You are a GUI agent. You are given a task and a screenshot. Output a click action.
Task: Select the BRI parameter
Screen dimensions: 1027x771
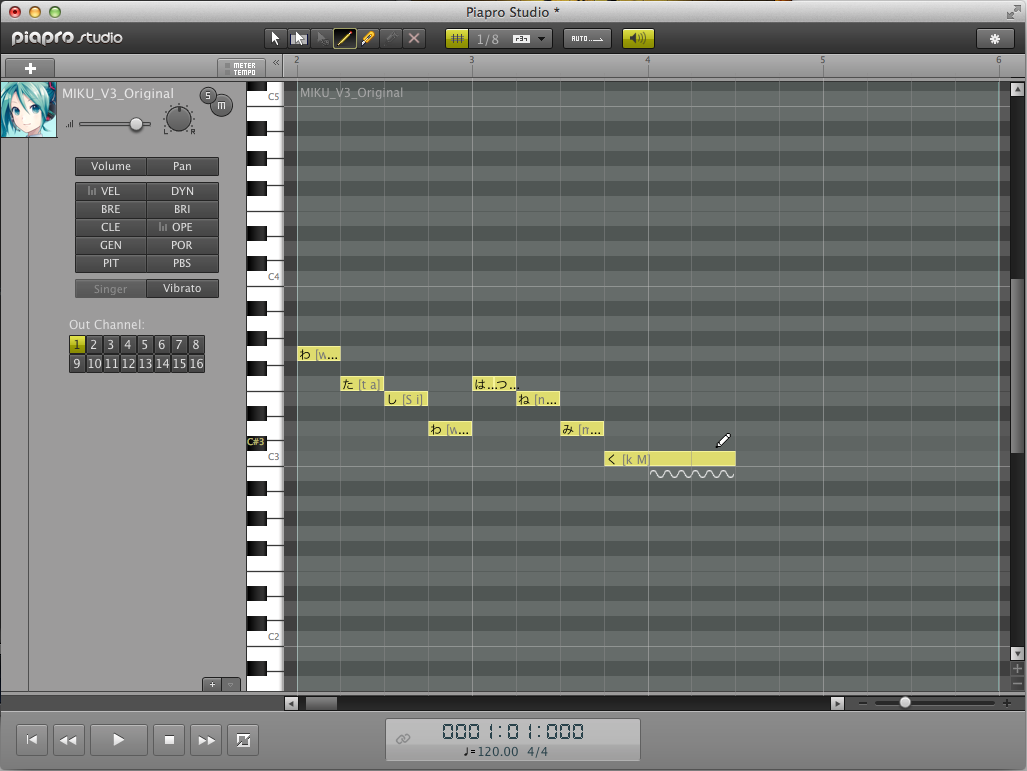point(182,209)
